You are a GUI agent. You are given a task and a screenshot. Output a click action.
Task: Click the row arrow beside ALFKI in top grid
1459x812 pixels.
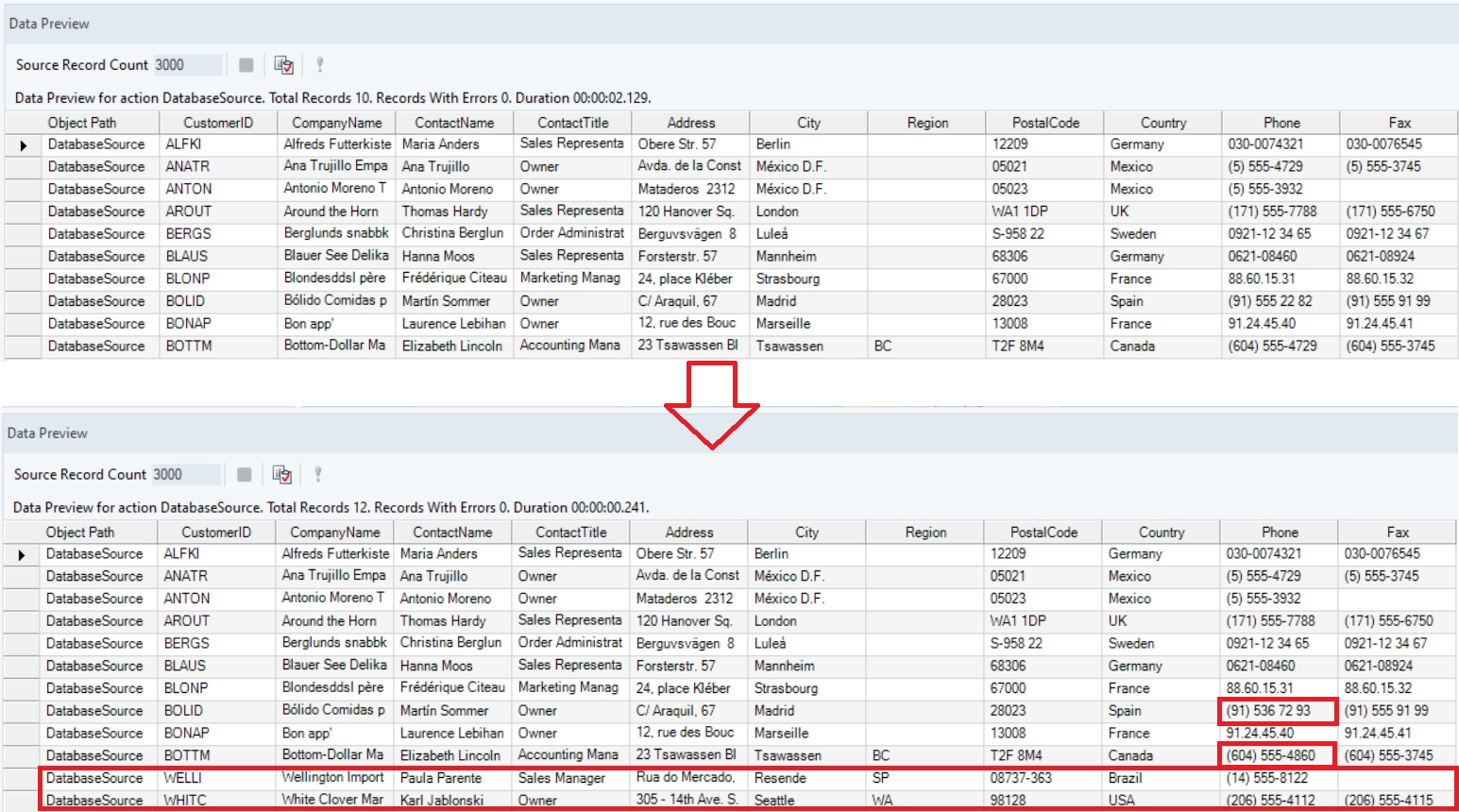[x=24, y=145]
